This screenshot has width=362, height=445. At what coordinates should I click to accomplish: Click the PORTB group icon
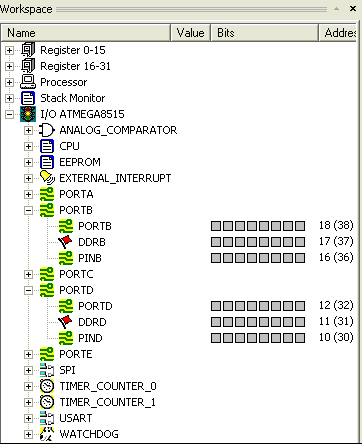click(47, 210)
